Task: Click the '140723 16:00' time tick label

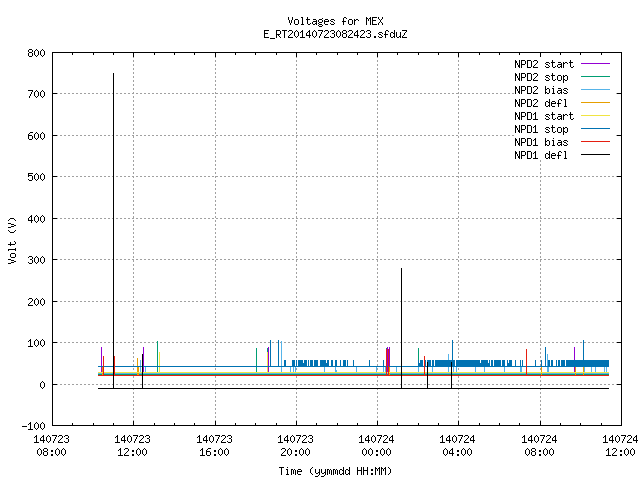Action: (214, 446)
